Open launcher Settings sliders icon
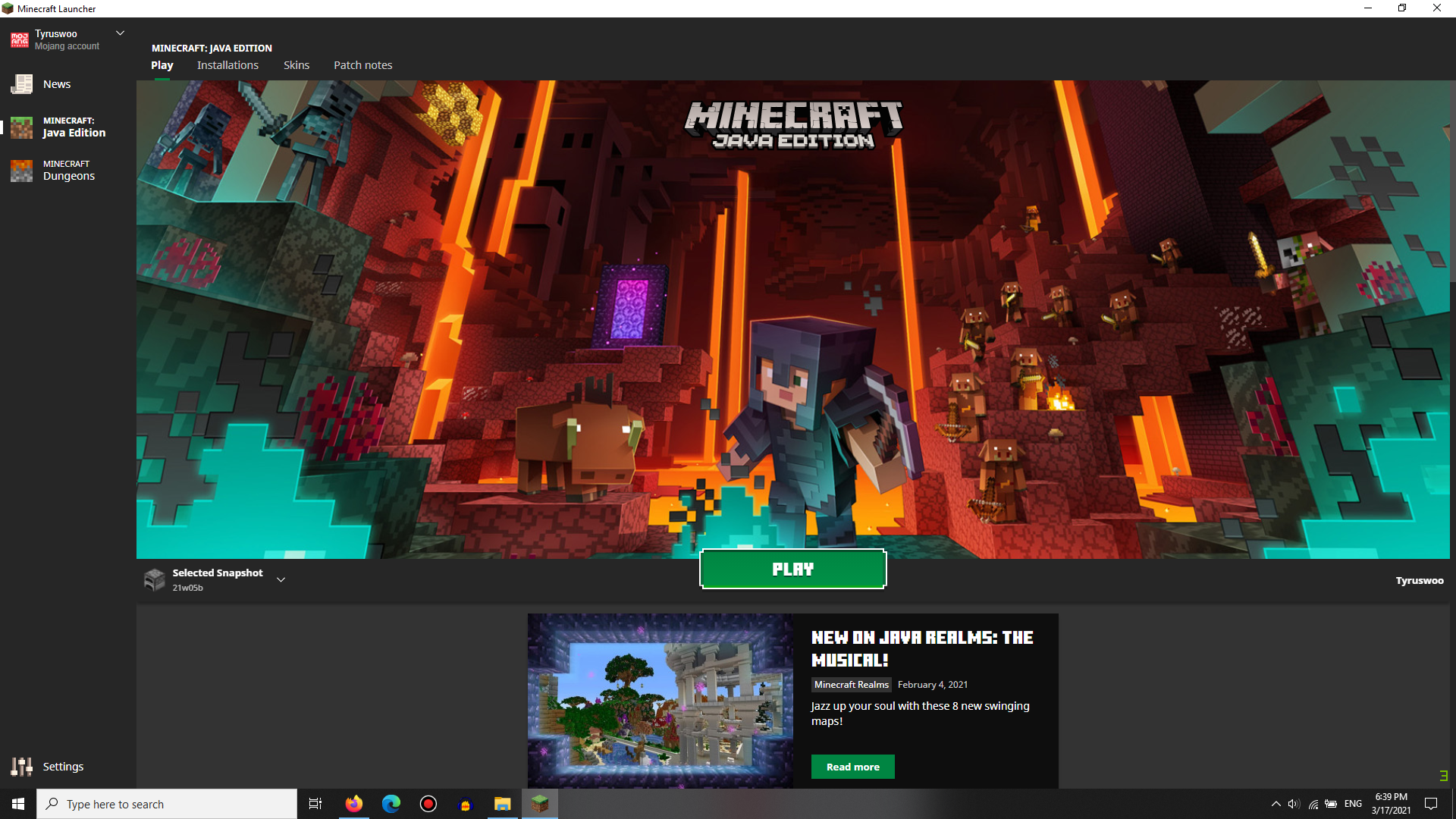 point(21,767)
